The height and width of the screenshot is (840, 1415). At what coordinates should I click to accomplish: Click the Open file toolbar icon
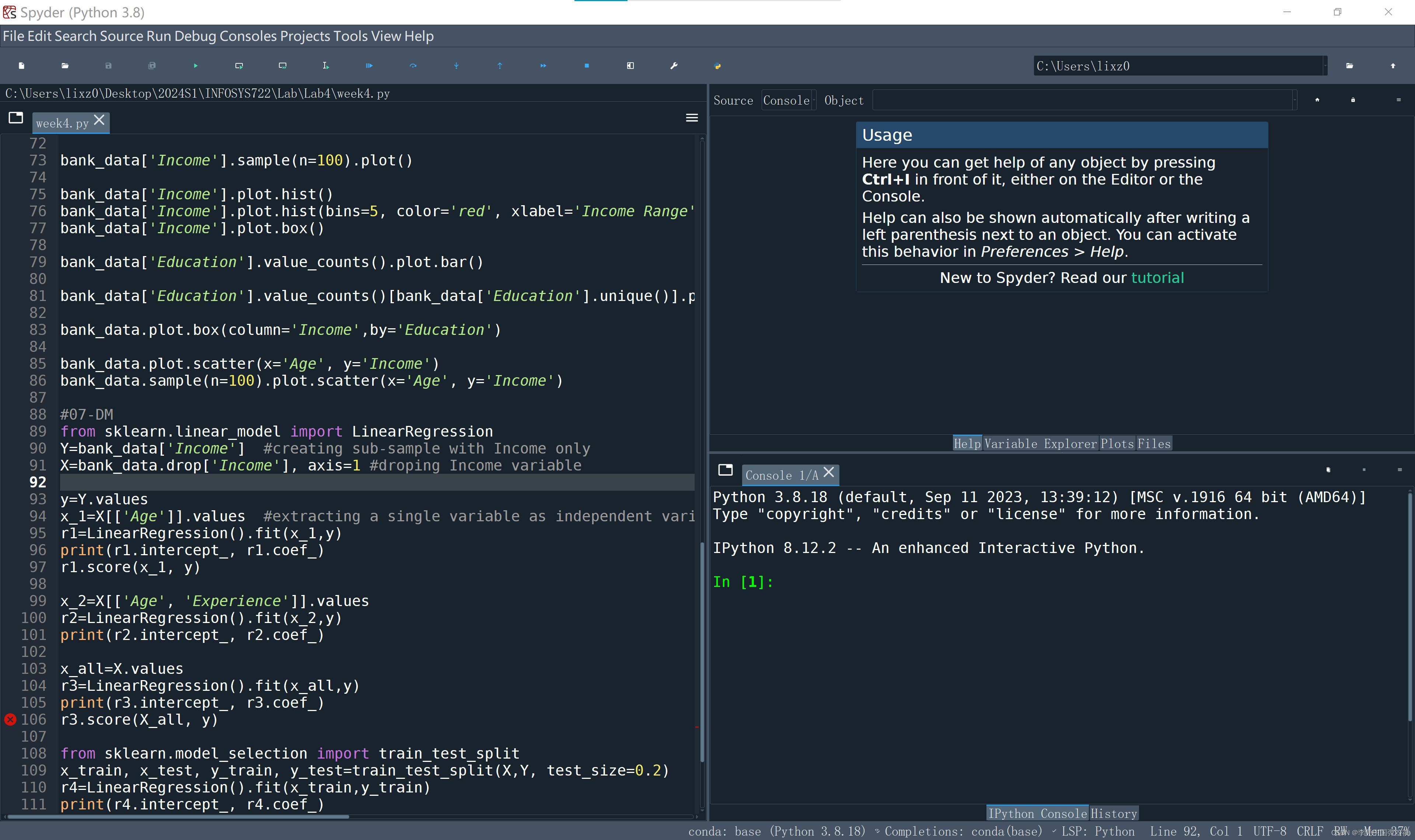(65, 66)
